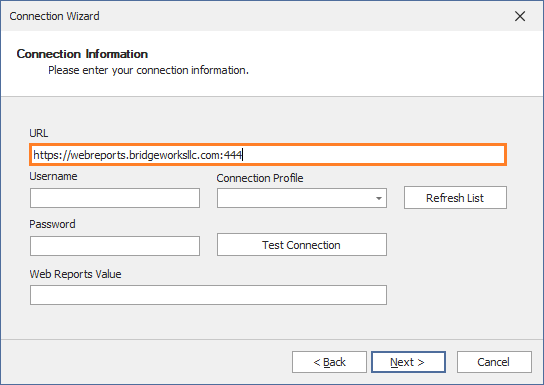Image resolution: width=544 pixels, height=385 pixels.
Task: Click the URL label
Action: (39, 133)
